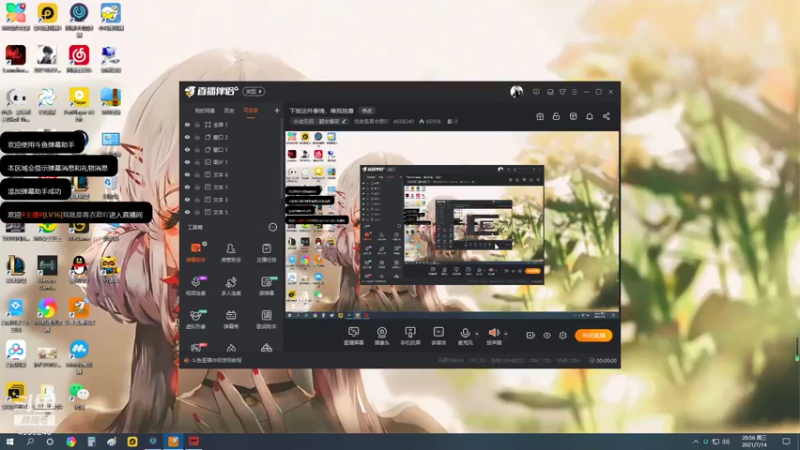
Task: Click the orange 关闭直播 button
Action: point(593,335)
